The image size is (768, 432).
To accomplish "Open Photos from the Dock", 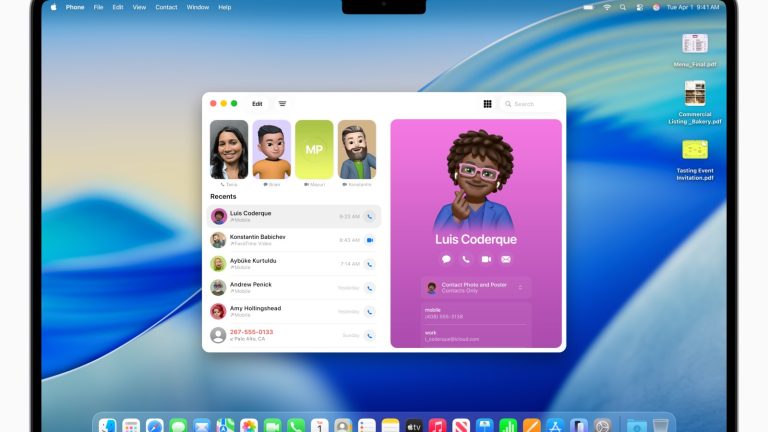I will 249,426.
